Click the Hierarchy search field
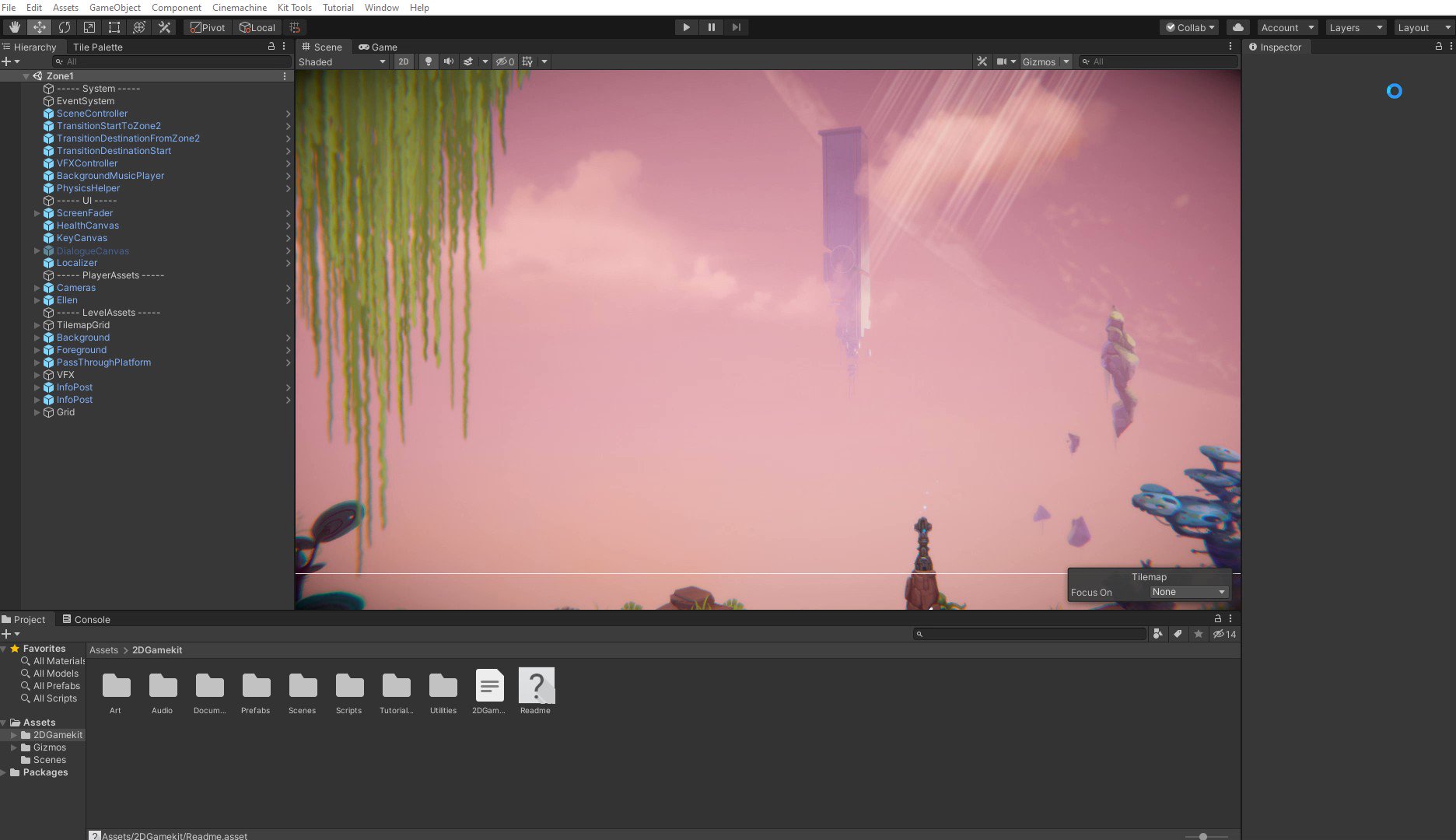 pos(171,61)
